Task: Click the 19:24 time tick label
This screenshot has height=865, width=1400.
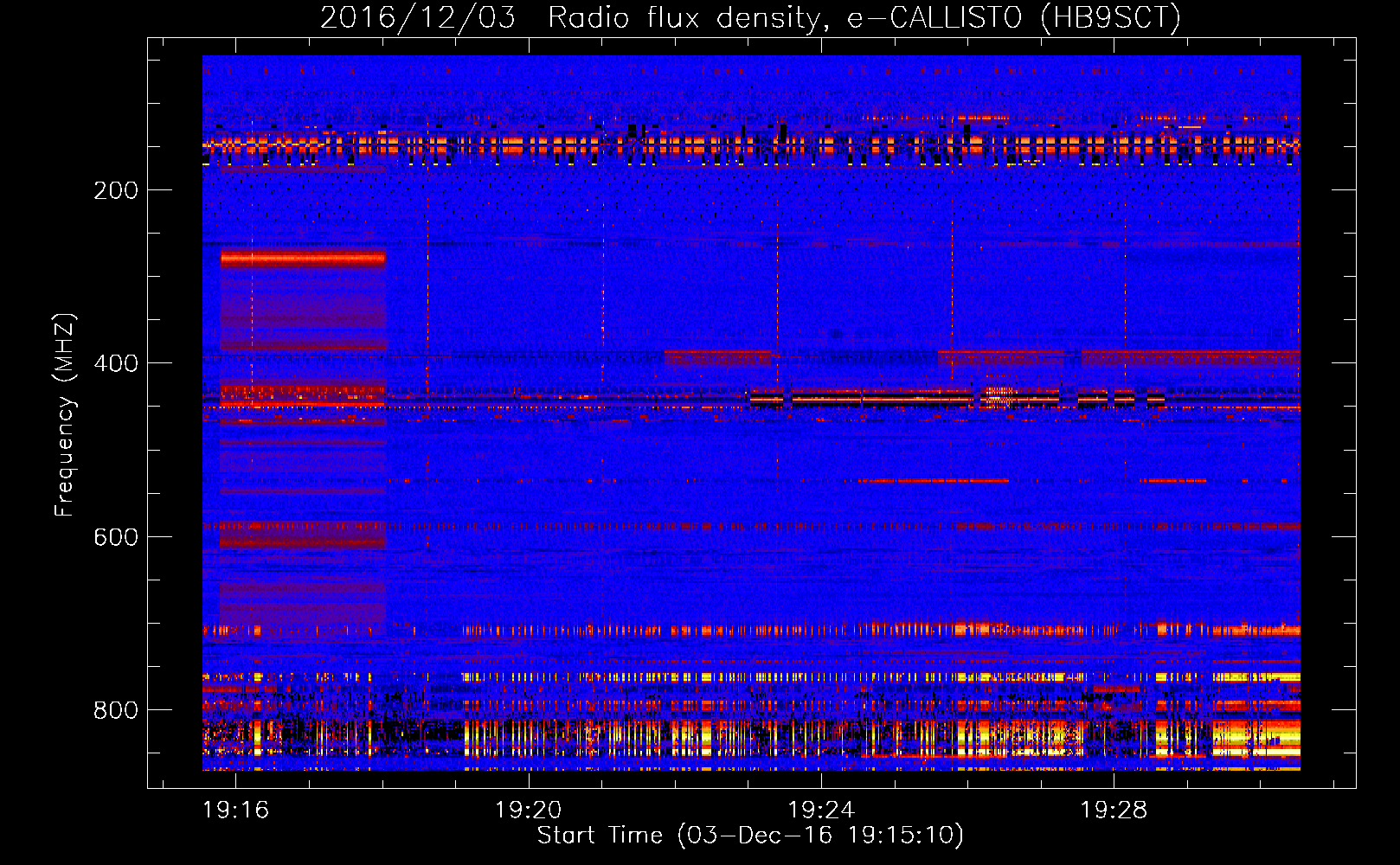Action: tap(821, 811)
